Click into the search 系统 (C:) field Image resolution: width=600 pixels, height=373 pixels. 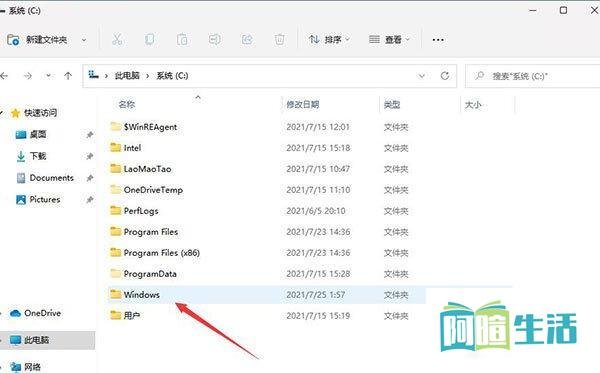[x=533, y=76]
